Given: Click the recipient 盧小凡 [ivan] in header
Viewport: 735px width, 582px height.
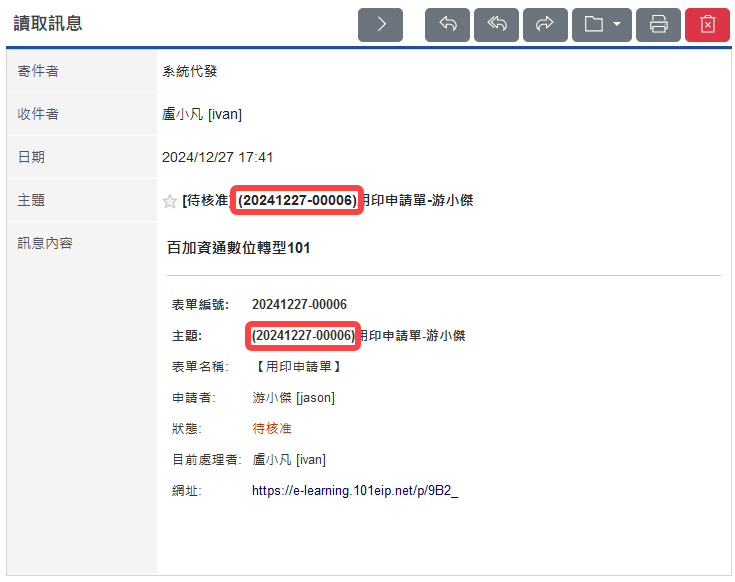Looking at the screenshot, I should click(202, 114).
